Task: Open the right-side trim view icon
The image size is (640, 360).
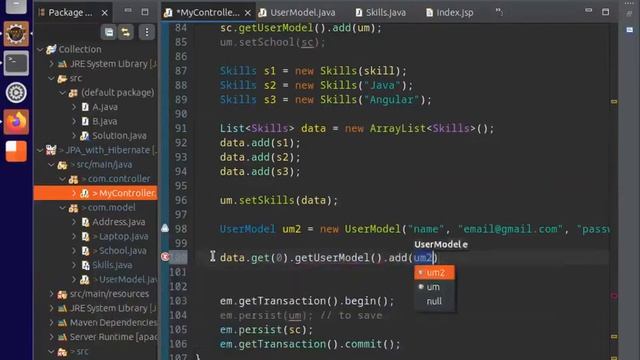Action: [630, 30]
